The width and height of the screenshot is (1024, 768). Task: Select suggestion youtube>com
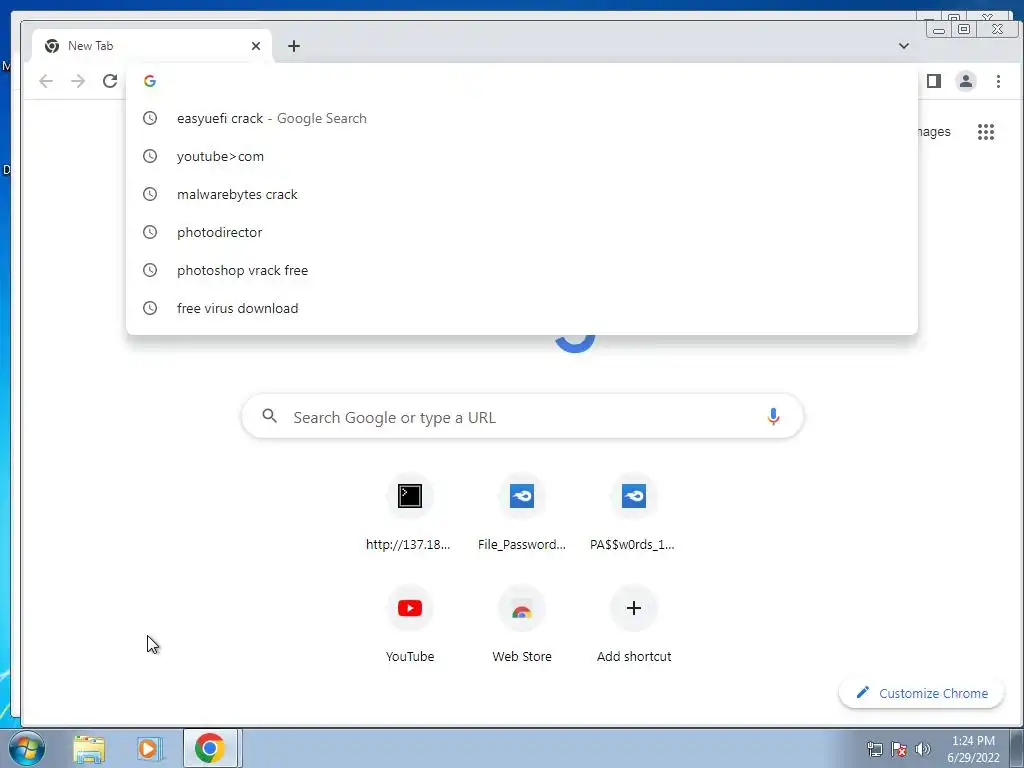[x=522, y=156]
